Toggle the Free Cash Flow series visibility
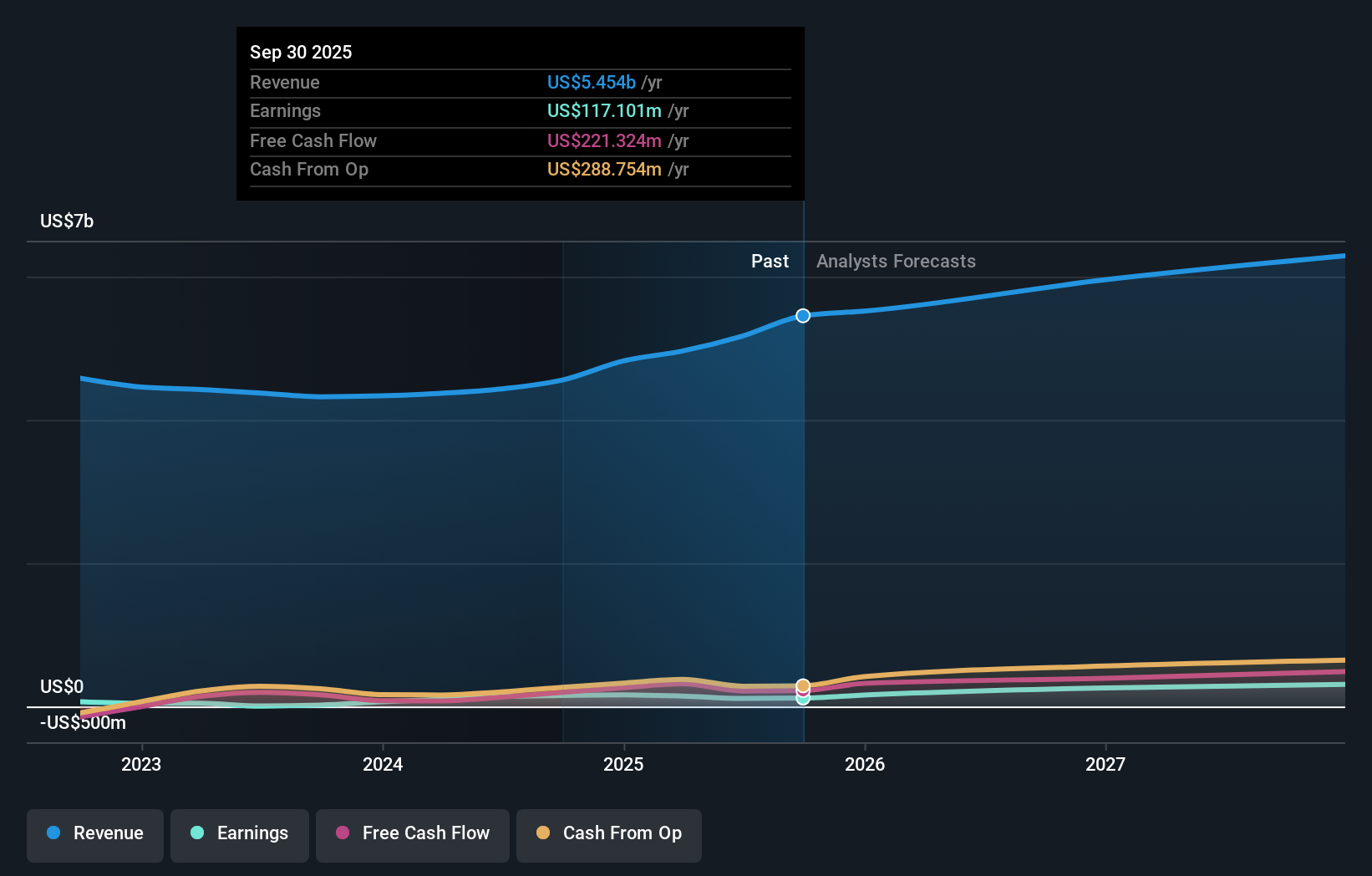The image size is (1372, 876). tap(412, 833)
